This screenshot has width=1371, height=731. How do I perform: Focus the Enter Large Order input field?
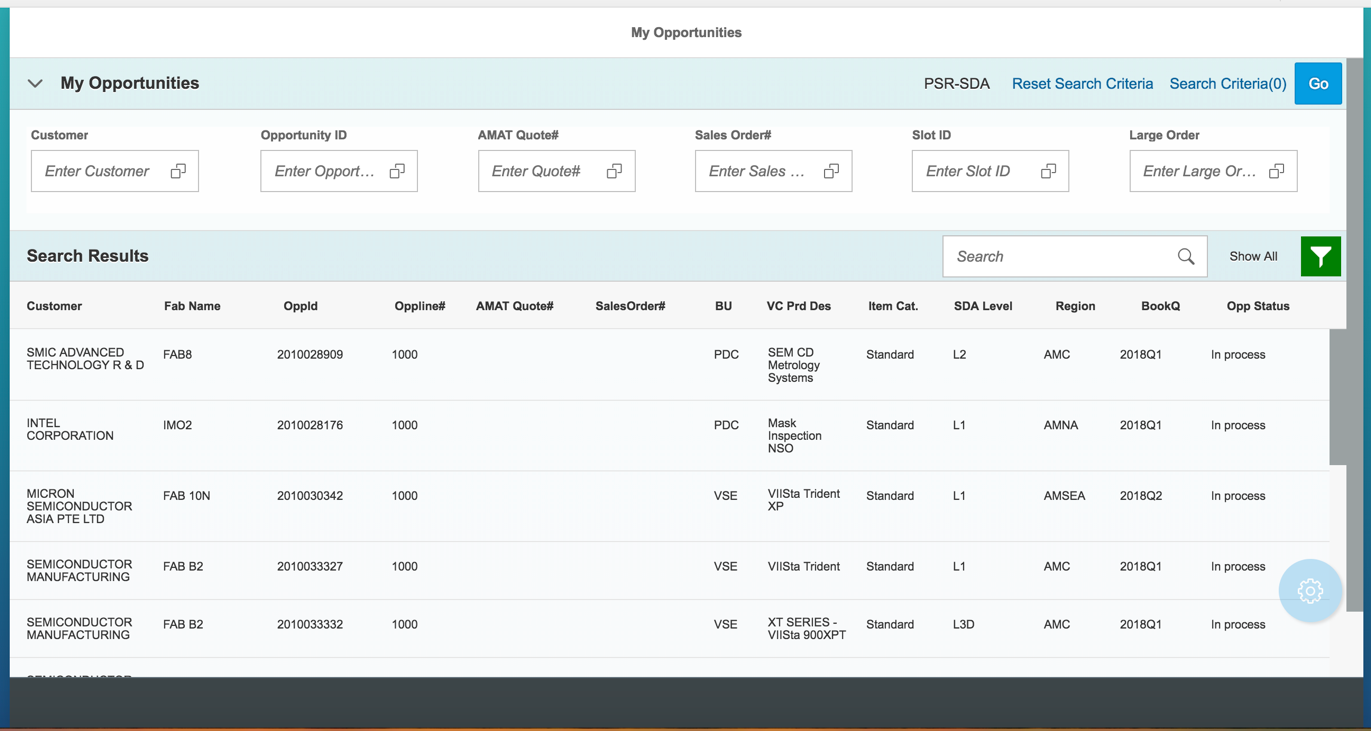click(x=1213, y=171)
